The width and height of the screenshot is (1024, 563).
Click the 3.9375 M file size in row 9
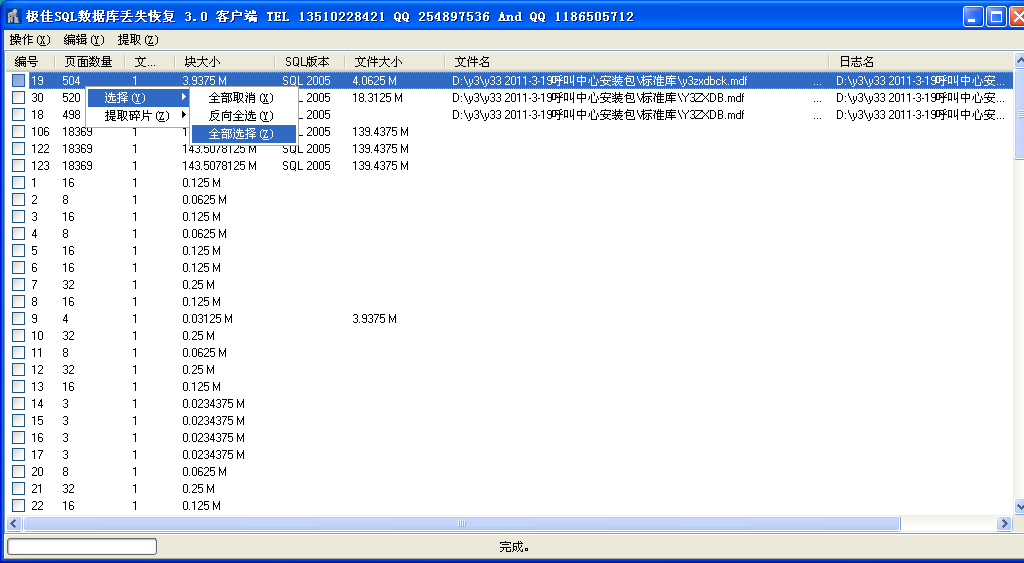tap(374, 318)
